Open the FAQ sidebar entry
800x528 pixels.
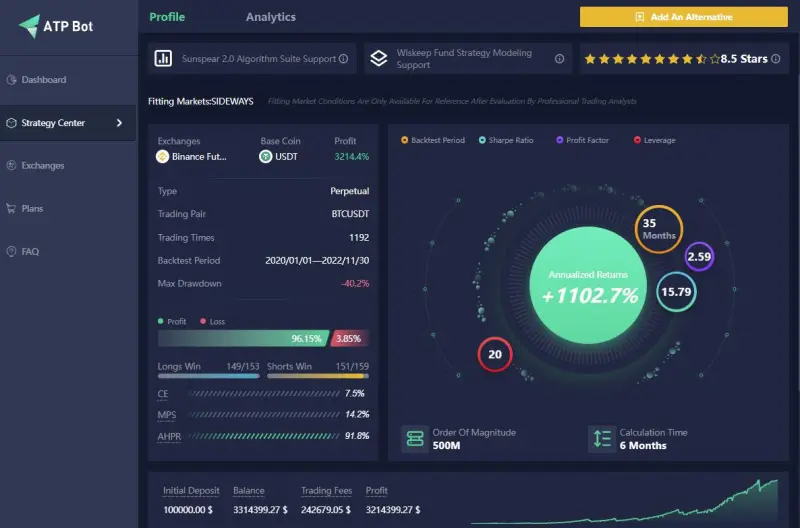pos(30,252)
